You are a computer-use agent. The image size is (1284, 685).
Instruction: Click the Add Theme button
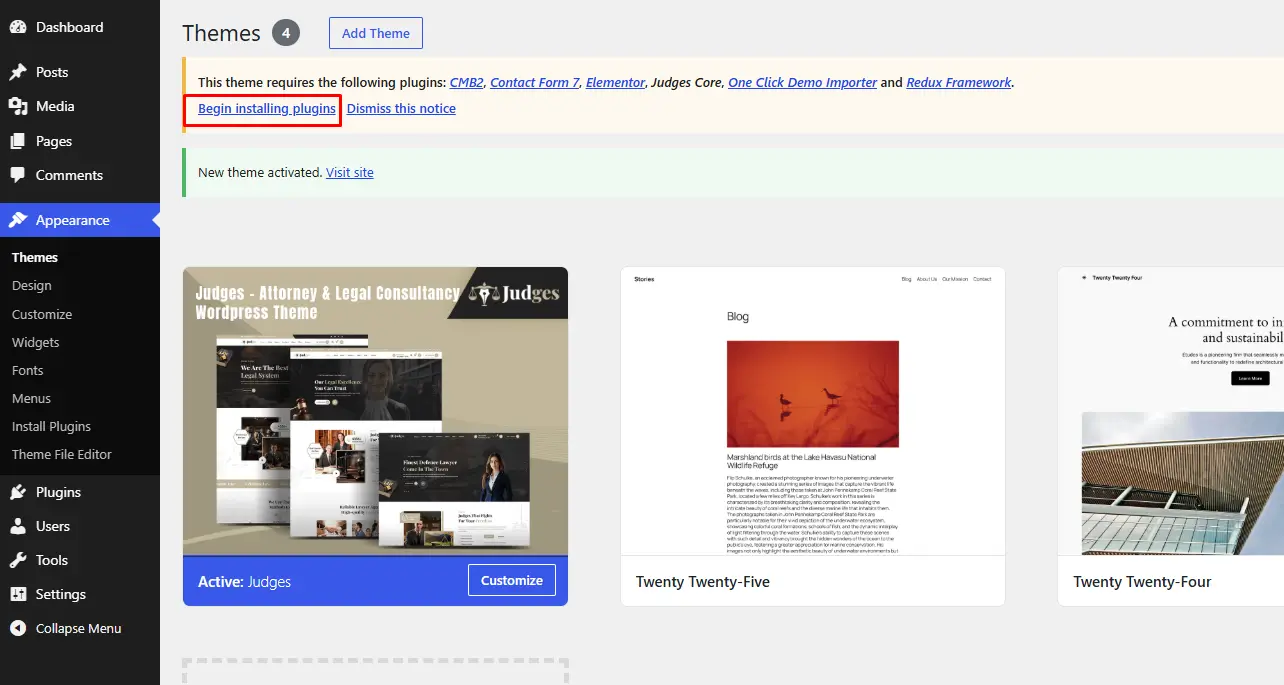pos(376,33)
